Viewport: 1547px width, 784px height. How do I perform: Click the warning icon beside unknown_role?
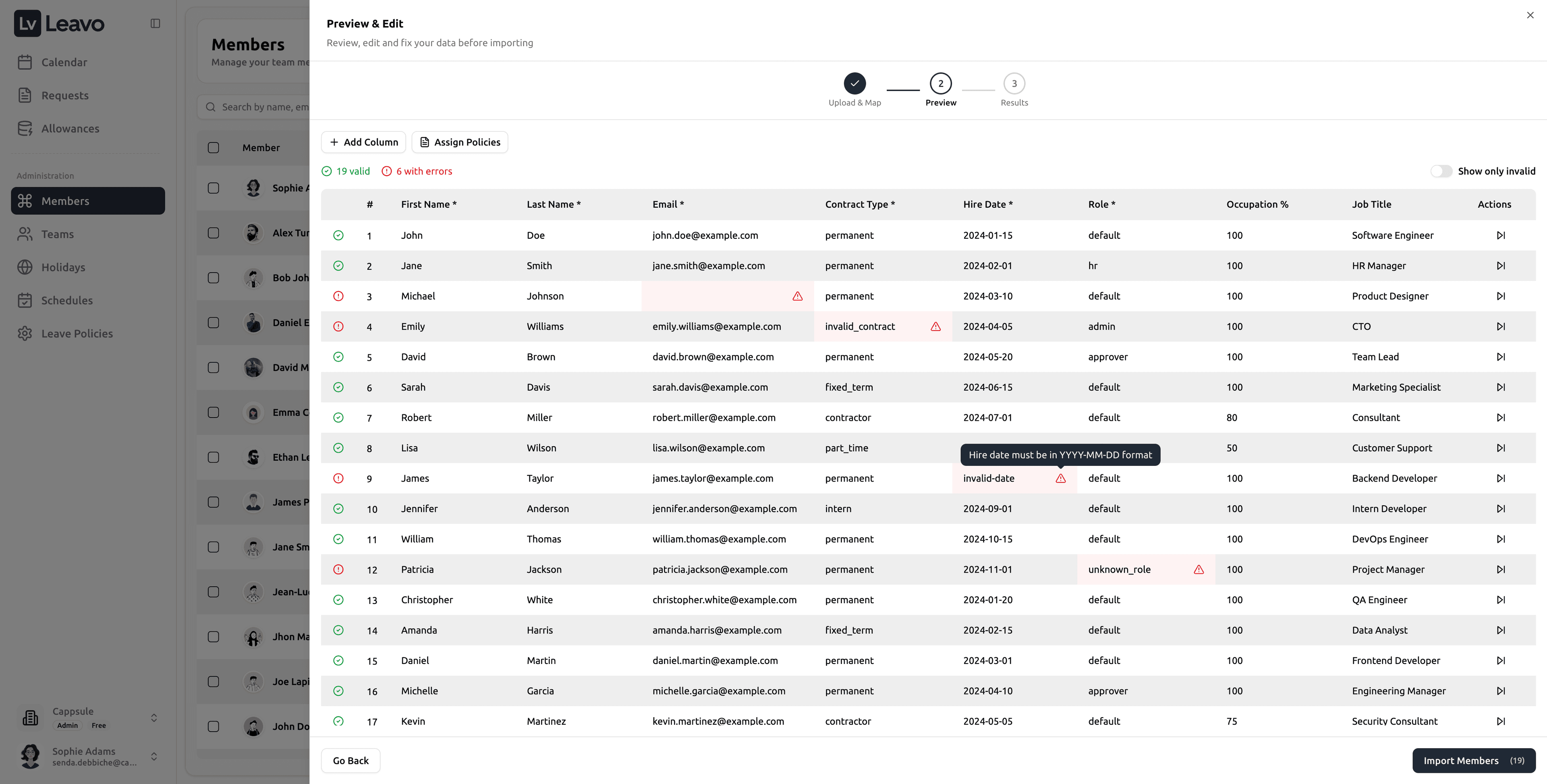pyautogui.click(x=1198, y=569)
